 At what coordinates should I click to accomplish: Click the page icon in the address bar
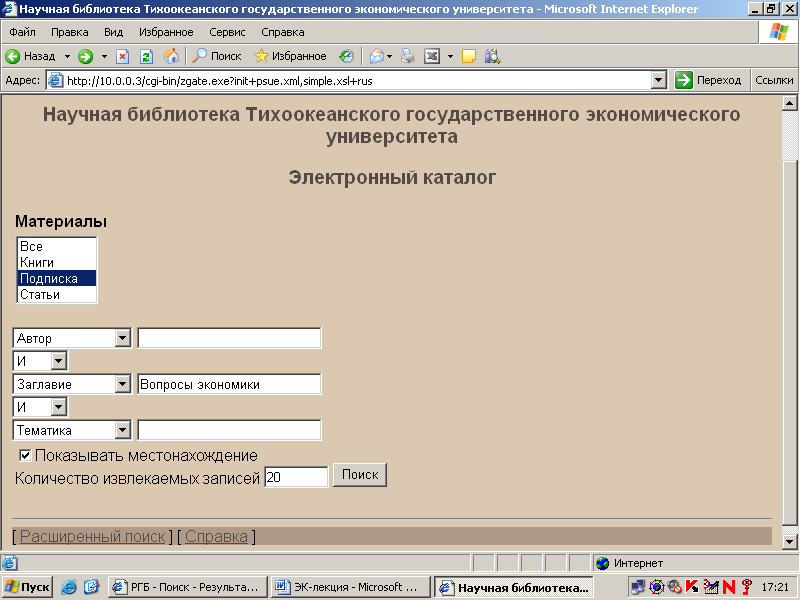(55, 81)
